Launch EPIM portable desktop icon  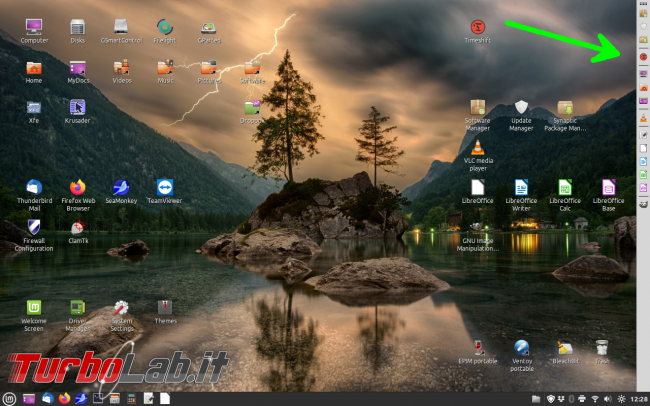tap(478, 348)
